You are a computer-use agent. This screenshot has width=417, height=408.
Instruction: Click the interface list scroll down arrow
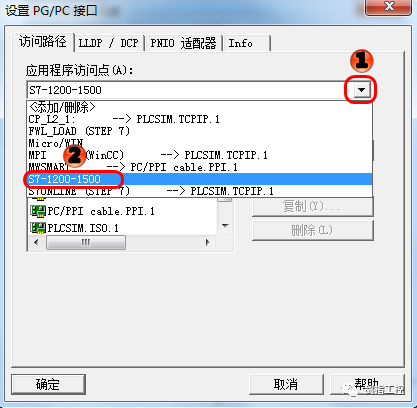click(x=225, y=226)
